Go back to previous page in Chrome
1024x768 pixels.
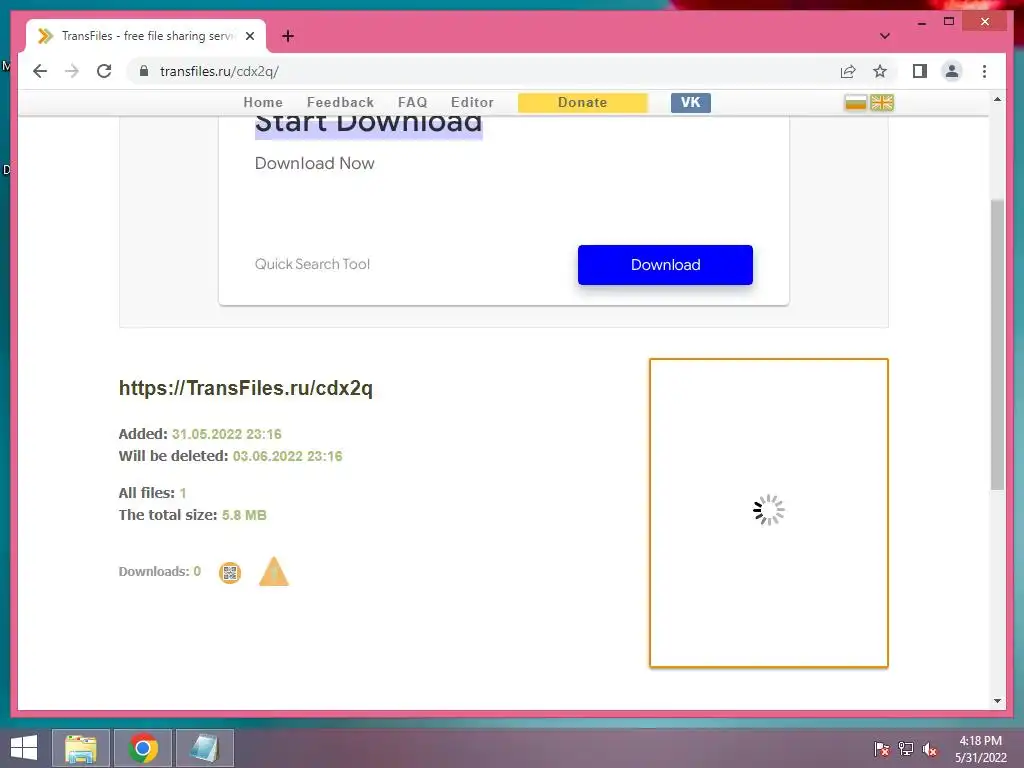[x=40, y=71]
